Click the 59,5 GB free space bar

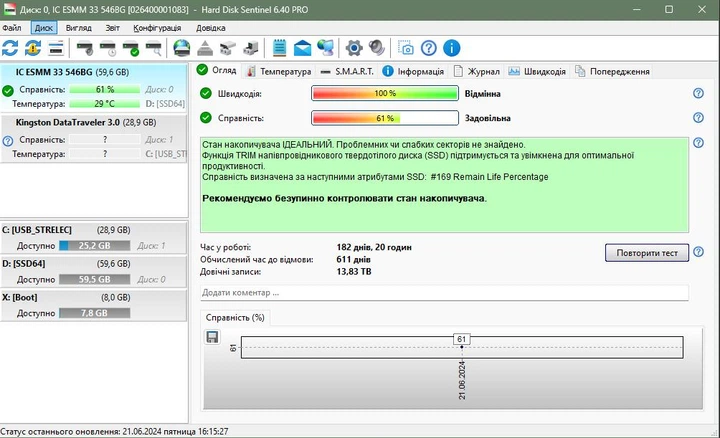click(x=95, y=279)
